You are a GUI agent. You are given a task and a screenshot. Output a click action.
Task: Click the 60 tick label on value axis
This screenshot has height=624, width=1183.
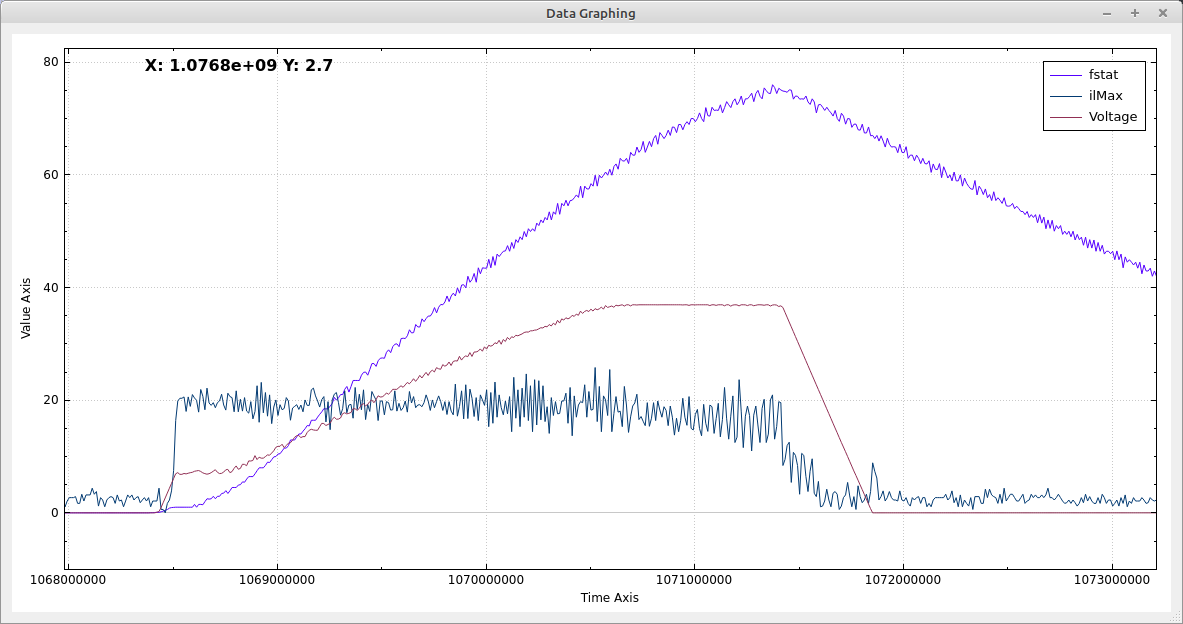pos(48,175)
